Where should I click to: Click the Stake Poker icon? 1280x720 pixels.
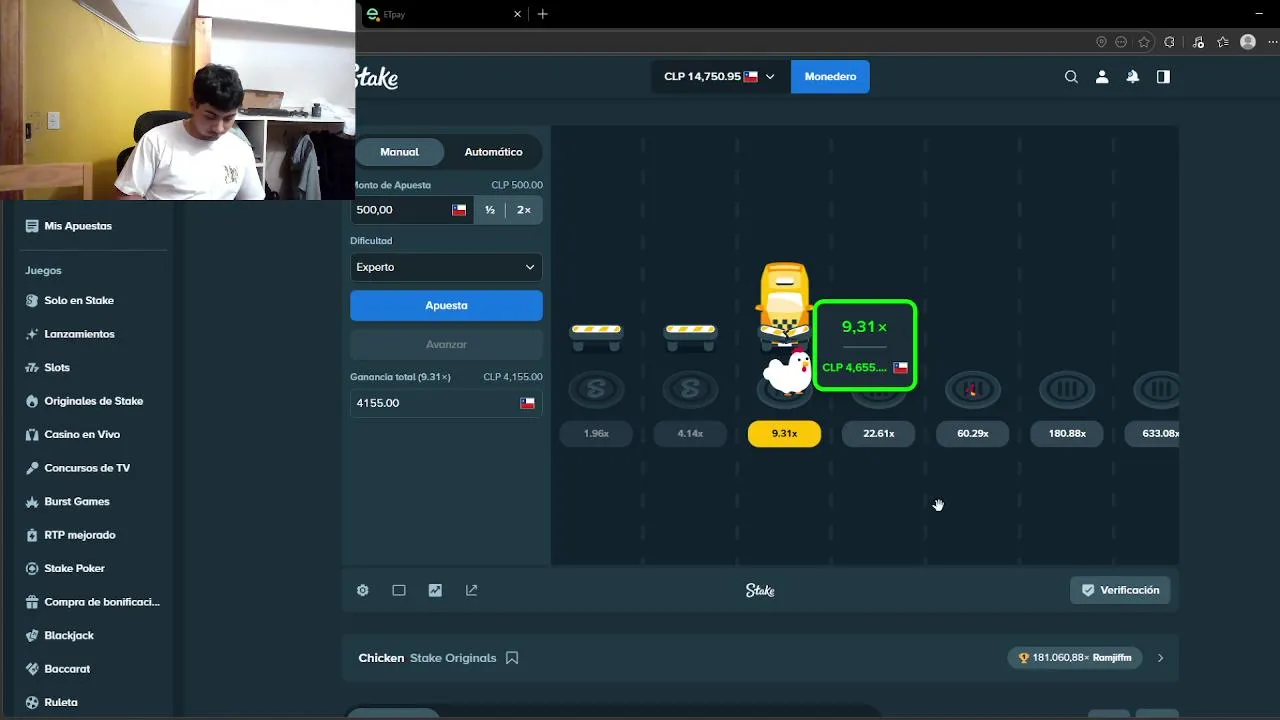click(x=32, y=568)
